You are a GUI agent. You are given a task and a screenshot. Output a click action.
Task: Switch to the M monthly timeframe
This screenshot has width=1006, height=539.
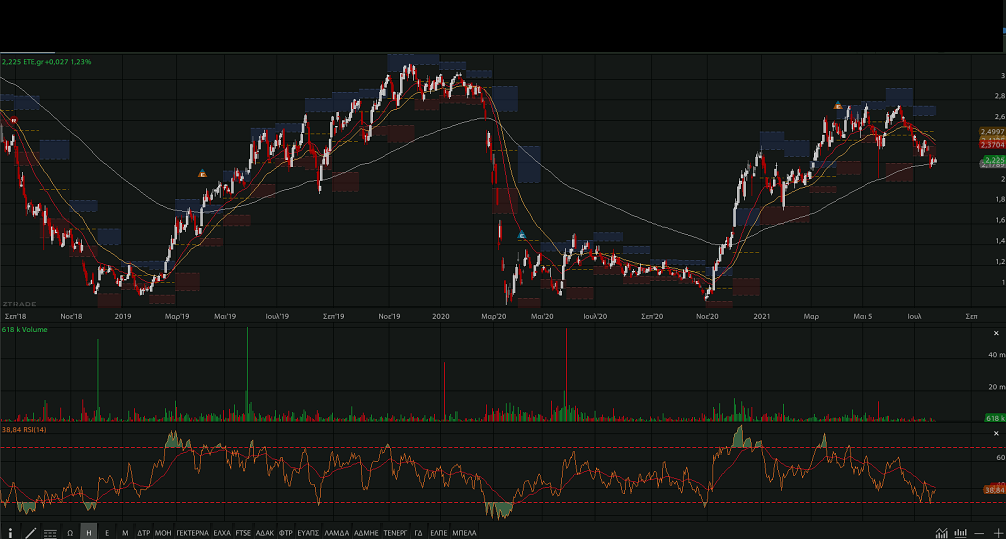pos(125,533)
